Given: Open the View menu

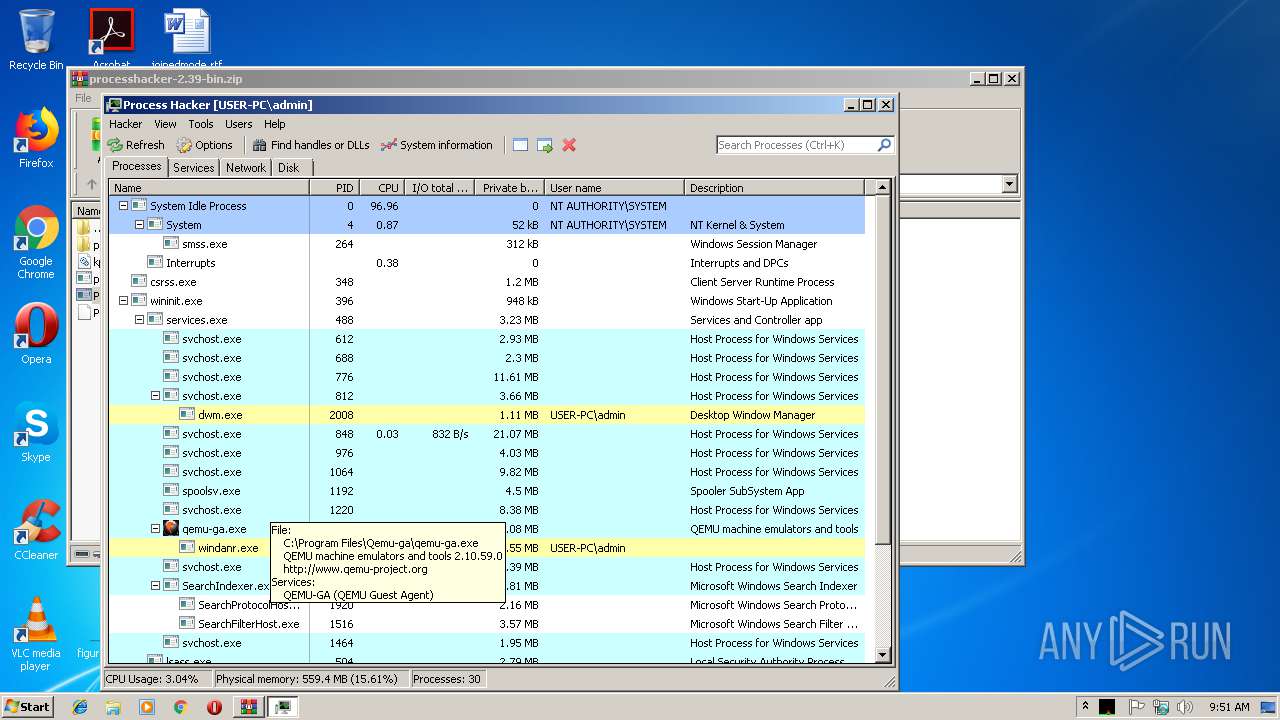Looking at the screenshot, I should coord(165,124).
